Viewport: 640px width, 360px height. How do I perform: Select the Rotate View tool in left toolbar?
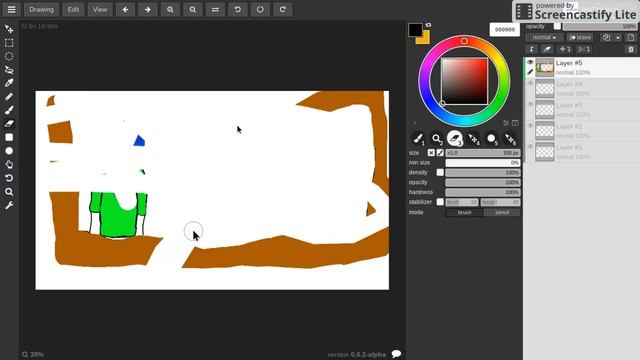[9, 178]
